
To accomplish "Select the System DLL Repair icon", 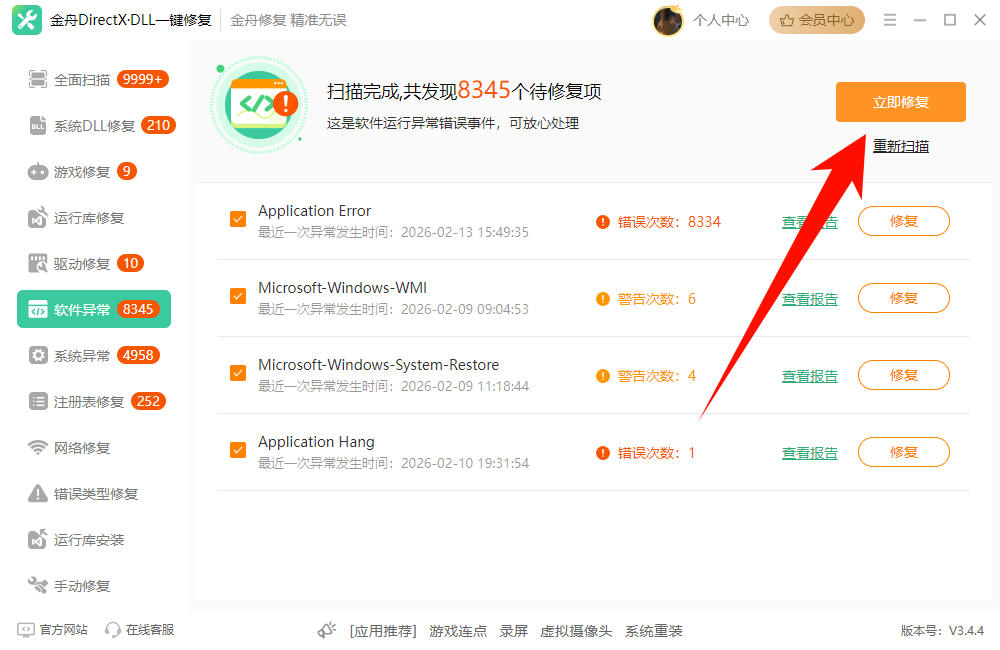I will [38, 126].
